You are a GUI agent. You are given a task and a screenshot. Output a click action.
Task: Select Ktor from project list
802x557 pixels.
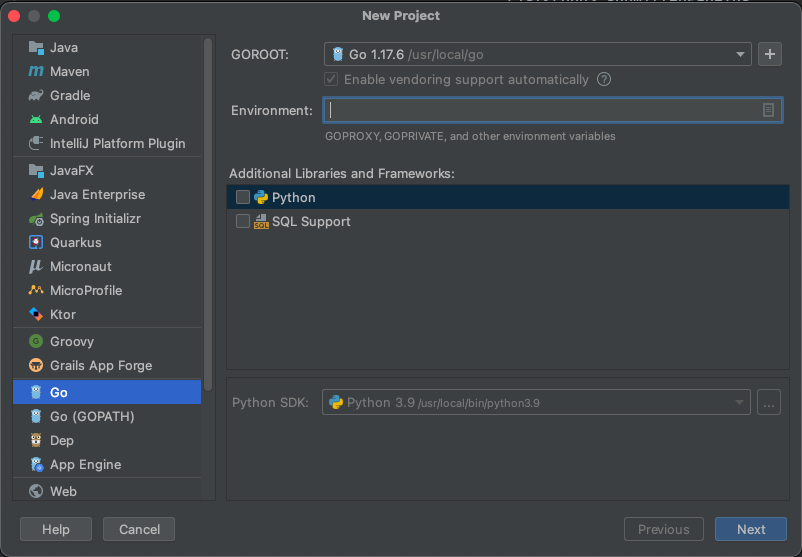point(63,314)
